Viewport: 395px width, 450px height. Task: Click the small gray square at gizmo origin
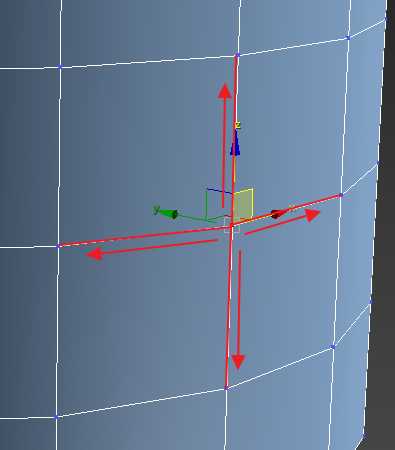(232, 225)
